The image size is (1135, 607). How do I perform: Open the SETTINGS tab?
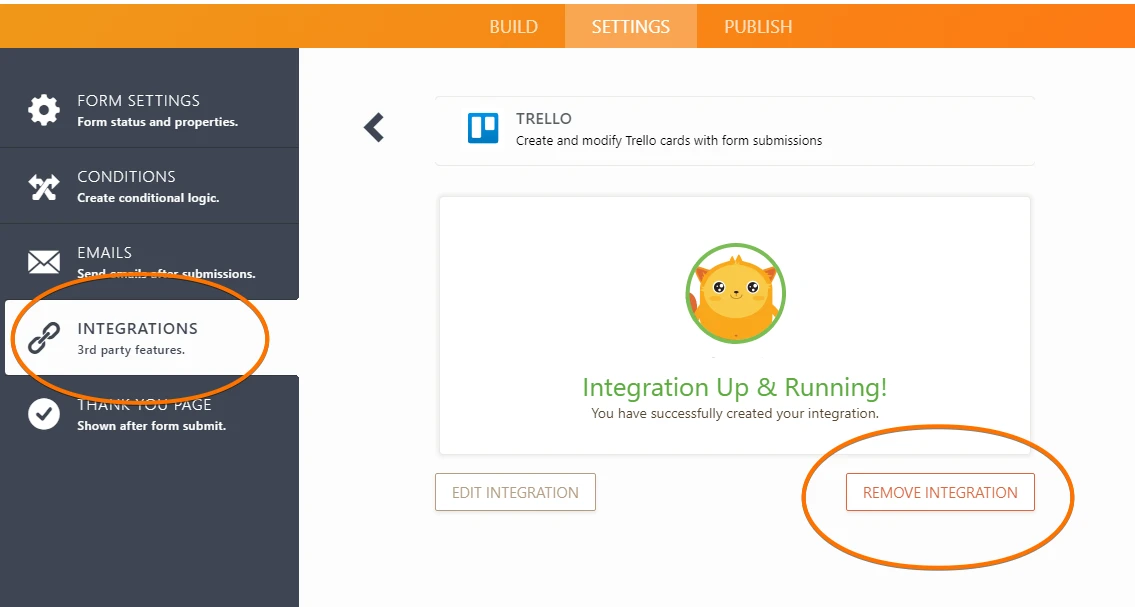630,27
